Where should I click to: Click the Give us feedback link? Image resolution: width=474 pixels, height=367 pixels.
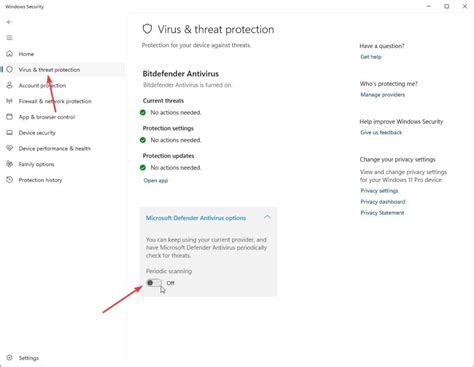(381, 132)
